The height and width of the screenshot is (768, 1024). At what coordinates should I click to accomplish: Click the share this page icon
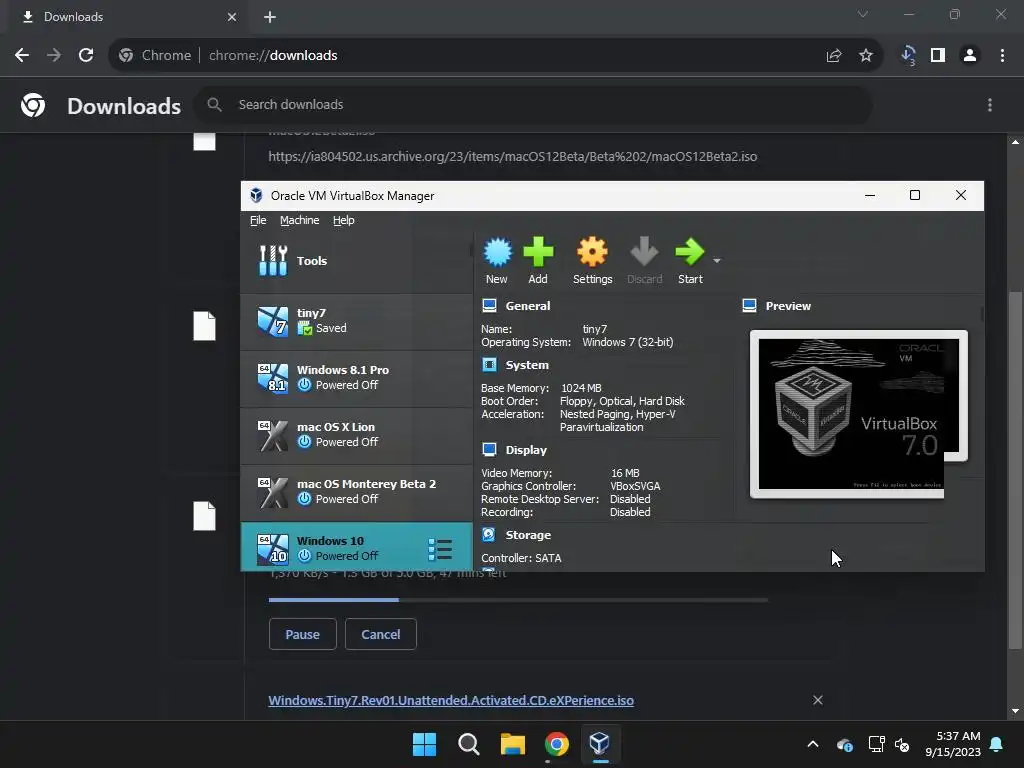point(834,56)
